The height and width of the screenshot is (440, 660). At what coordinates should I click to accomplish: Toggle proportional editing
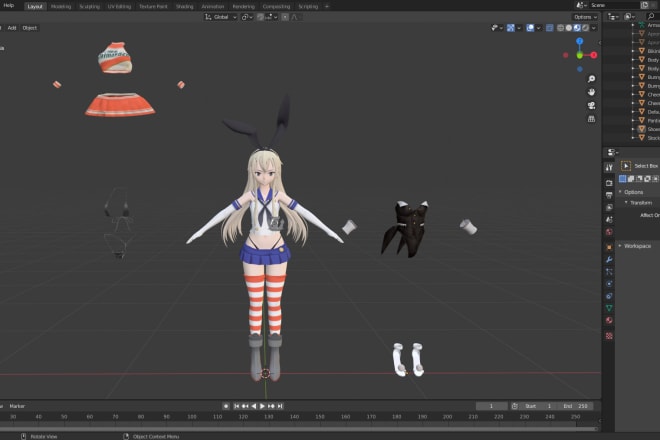point(285,17)
